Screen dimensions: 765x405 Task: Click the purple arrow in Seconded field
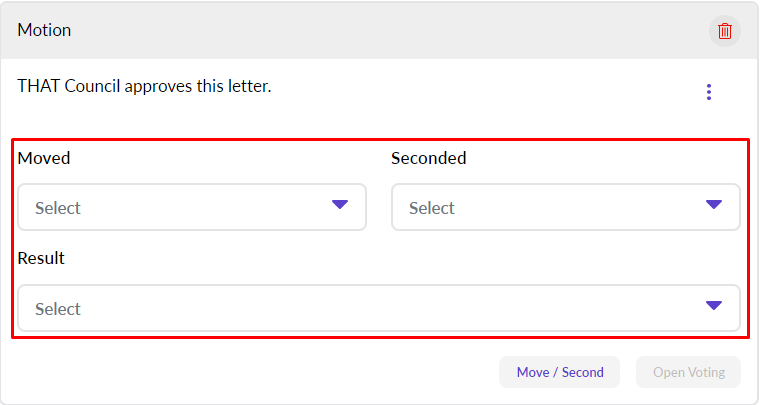click(x=713, y=205)
